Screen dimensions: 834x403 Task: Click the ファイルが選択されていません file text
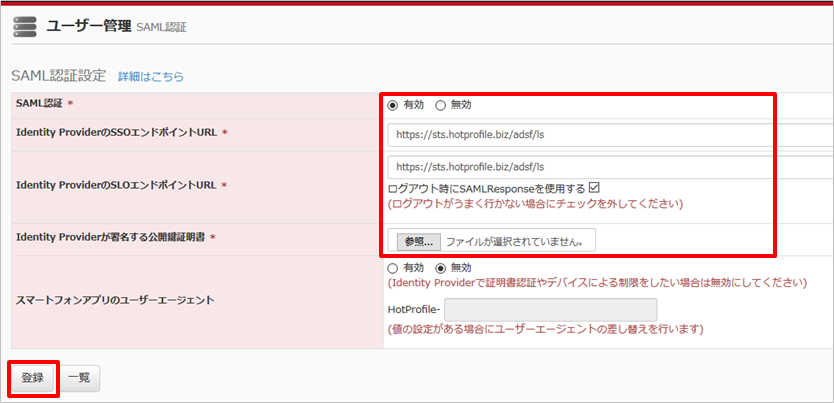point(520,241)
